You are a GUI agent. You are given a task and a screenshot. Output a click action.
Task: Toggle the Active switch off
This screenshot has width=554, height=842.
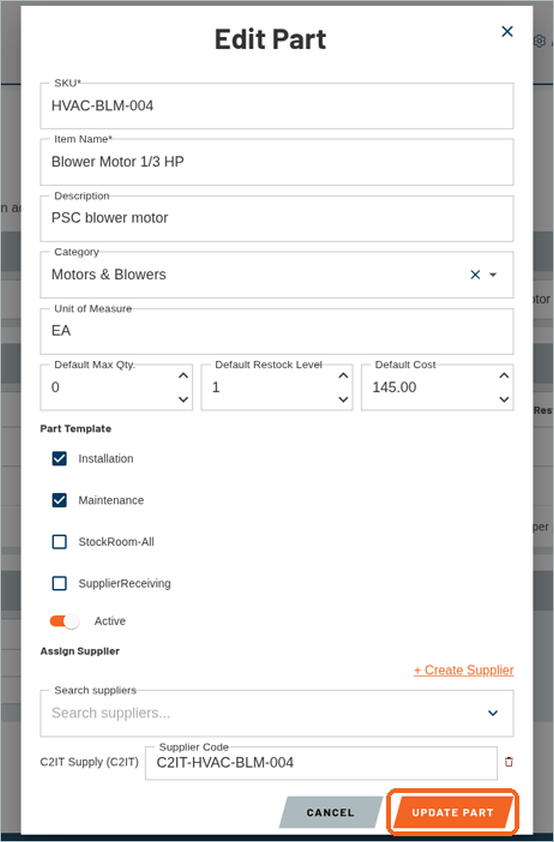pos(64,621)
